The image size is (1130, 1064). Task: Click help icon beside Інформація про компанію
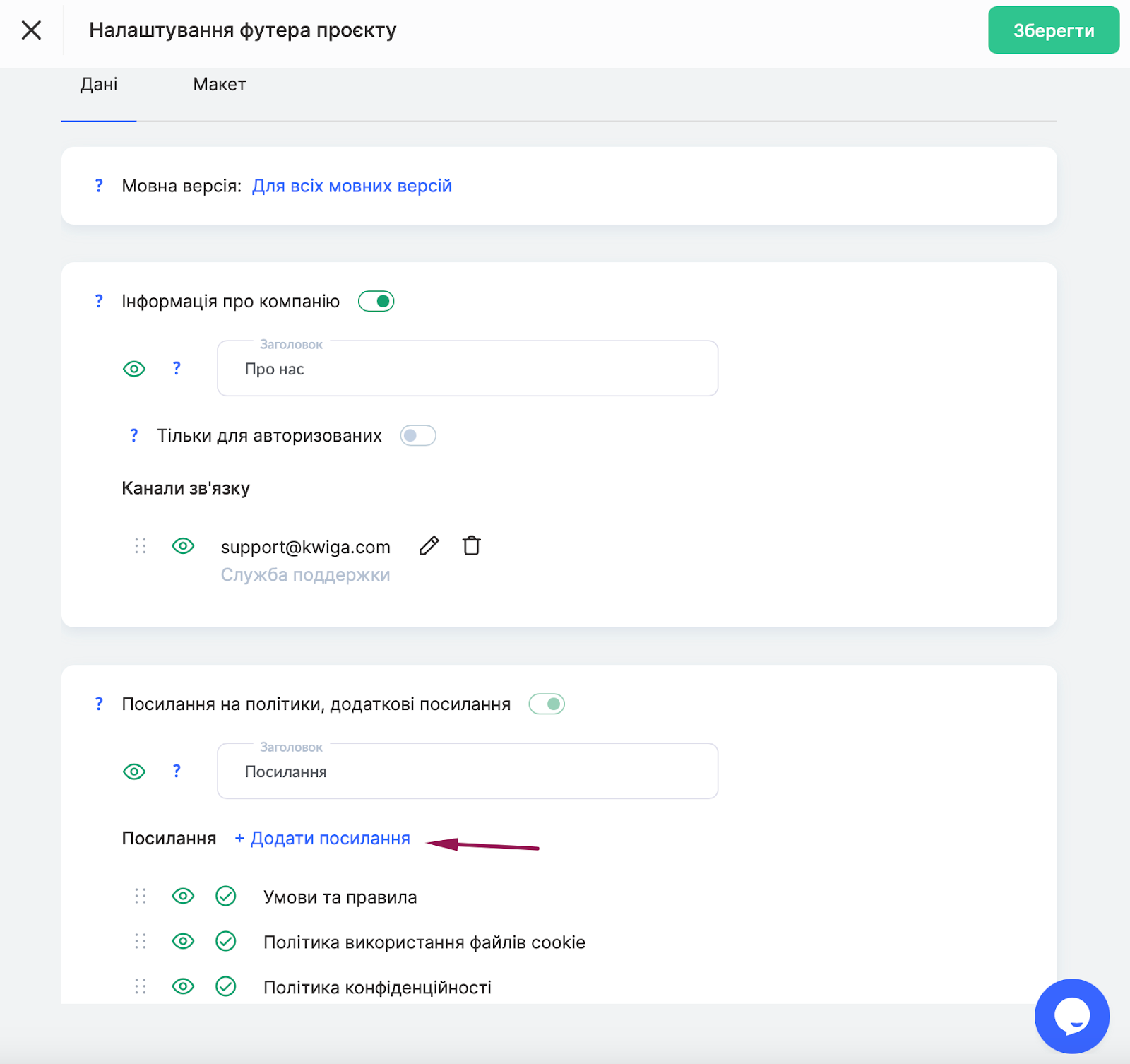pyautogui.click(x=99, y=302)
